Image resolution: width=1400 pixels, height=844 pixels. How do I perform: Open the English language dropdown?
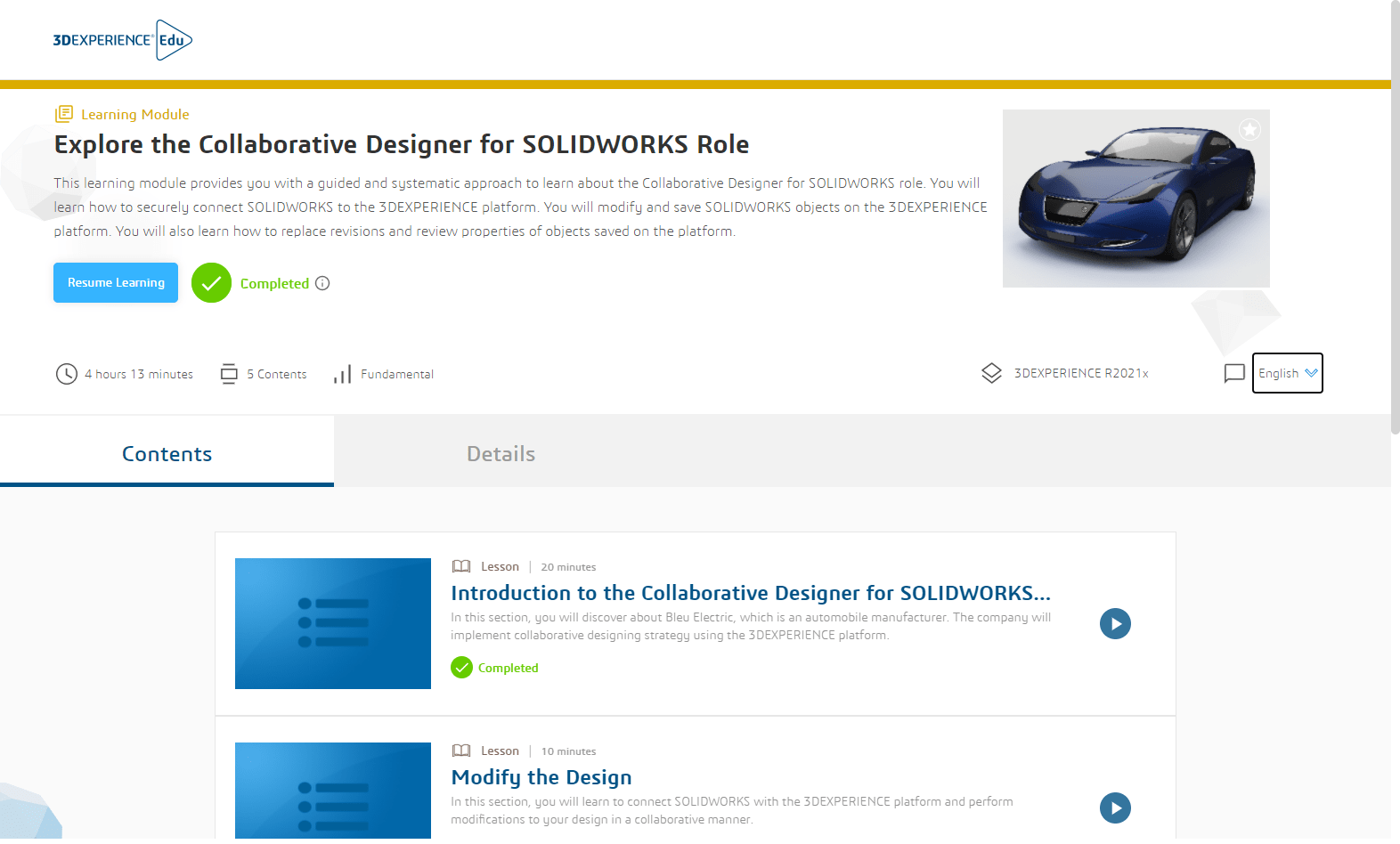click(1287, 373)
